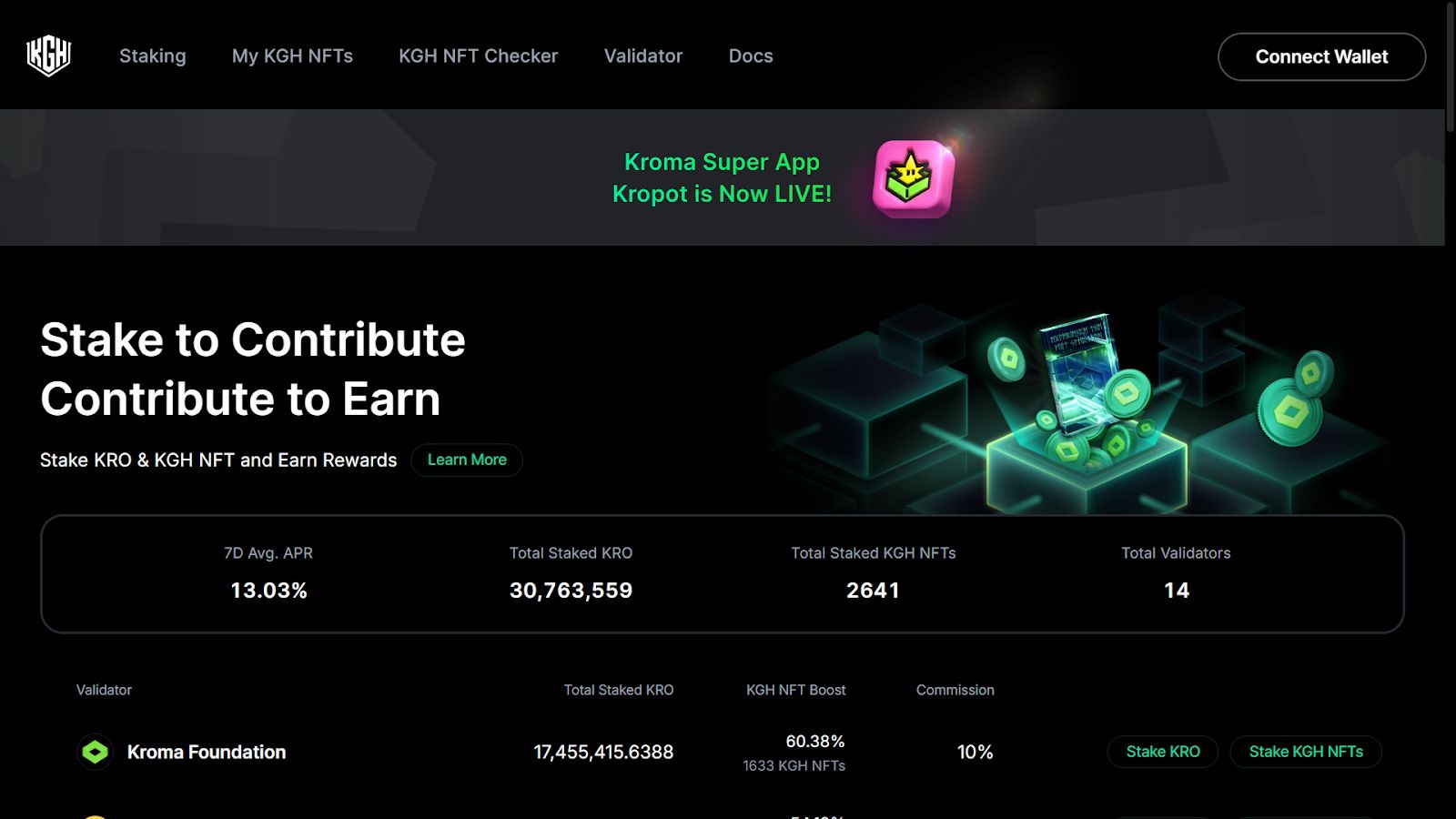Image resolution: width=1456 pixels, height=819 pixels.
Task: Click the page's vertical scrollbar
Action: pos(1451,68)
